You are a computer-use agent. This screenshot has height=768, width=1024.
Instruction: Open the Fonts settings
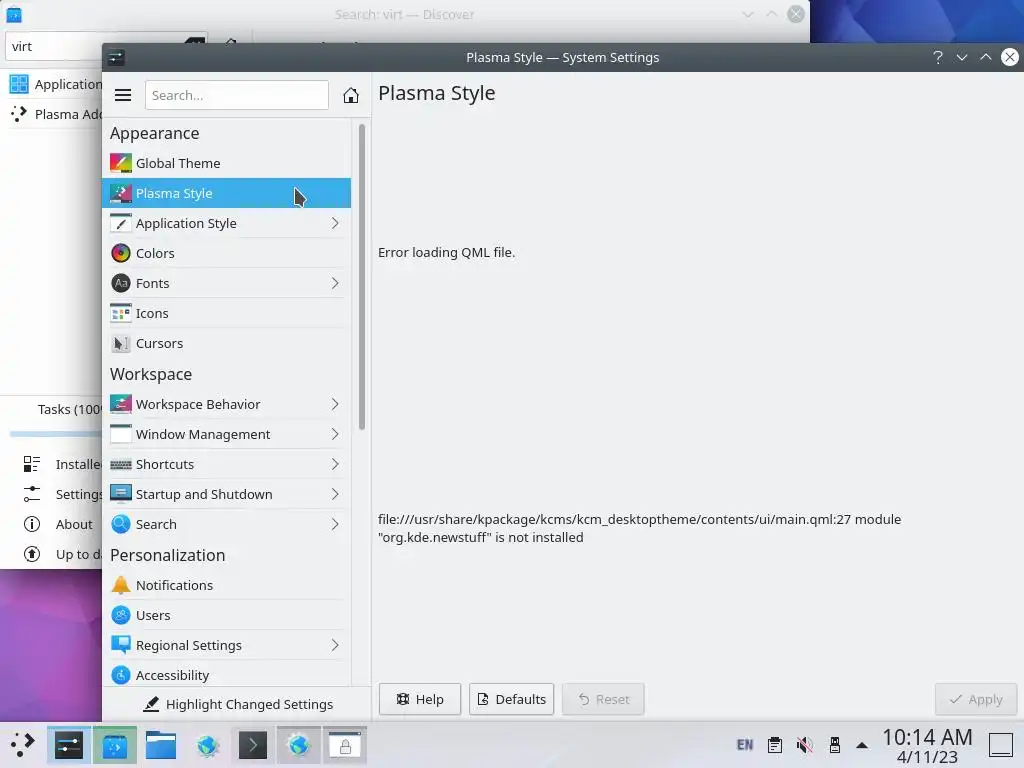227,283
